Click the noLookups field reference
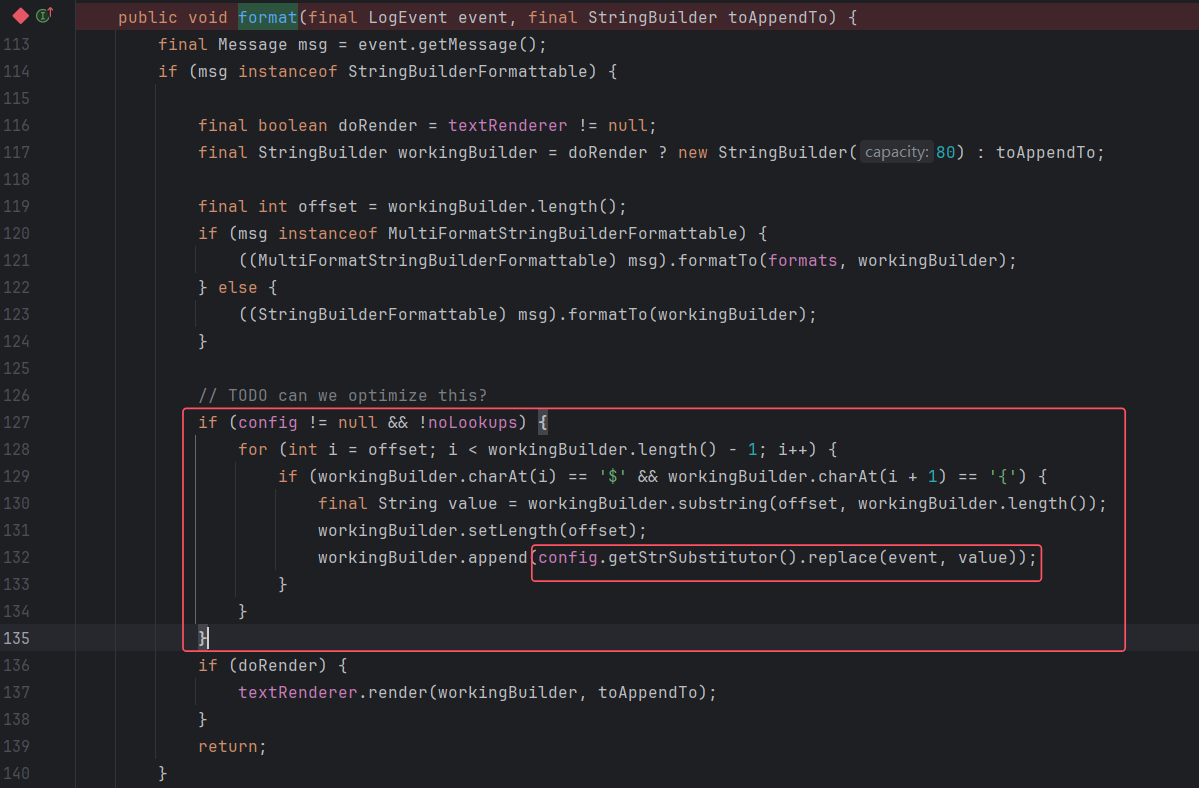Viewport: 1199px width, 788px height. coord(477,422)
